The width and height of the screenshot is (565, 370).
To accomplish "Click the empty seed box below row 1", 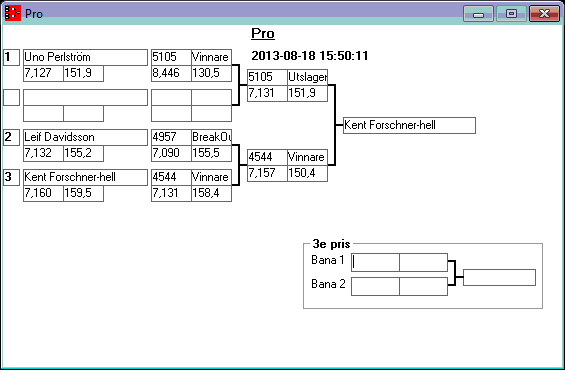I will pos(12,97).
